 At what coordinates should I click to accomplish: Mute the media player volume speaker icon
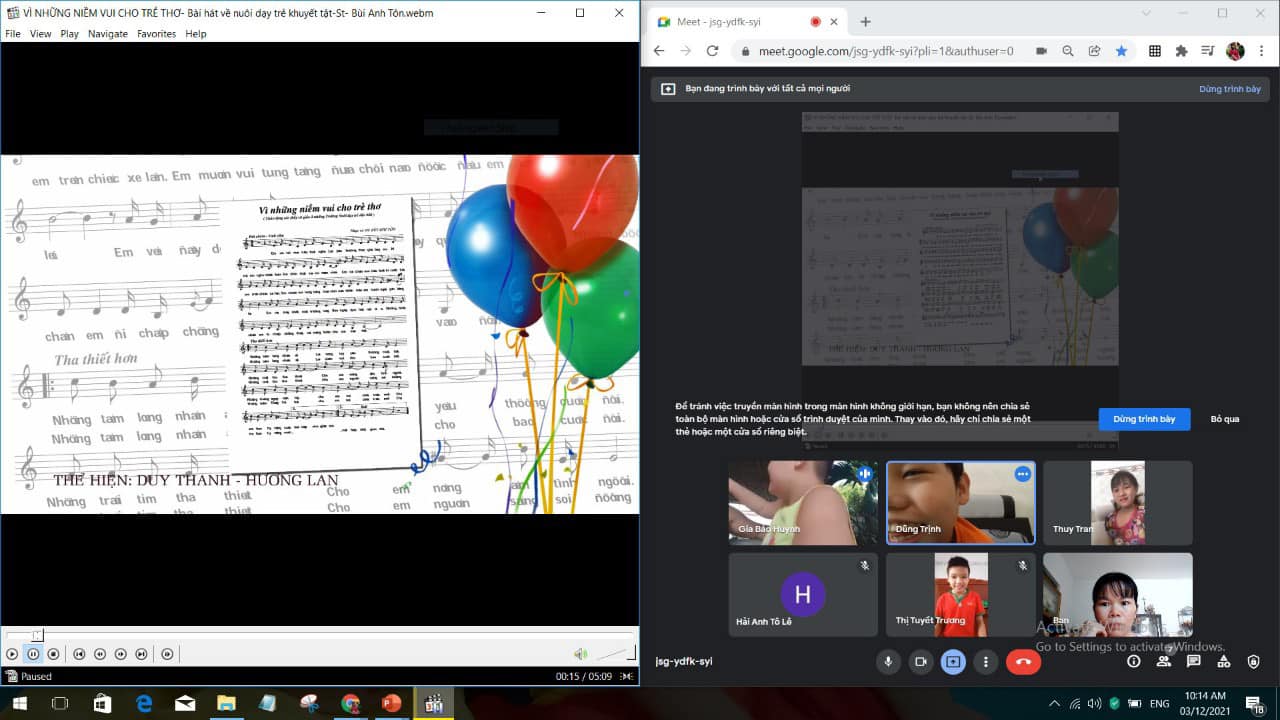point(580,654)
